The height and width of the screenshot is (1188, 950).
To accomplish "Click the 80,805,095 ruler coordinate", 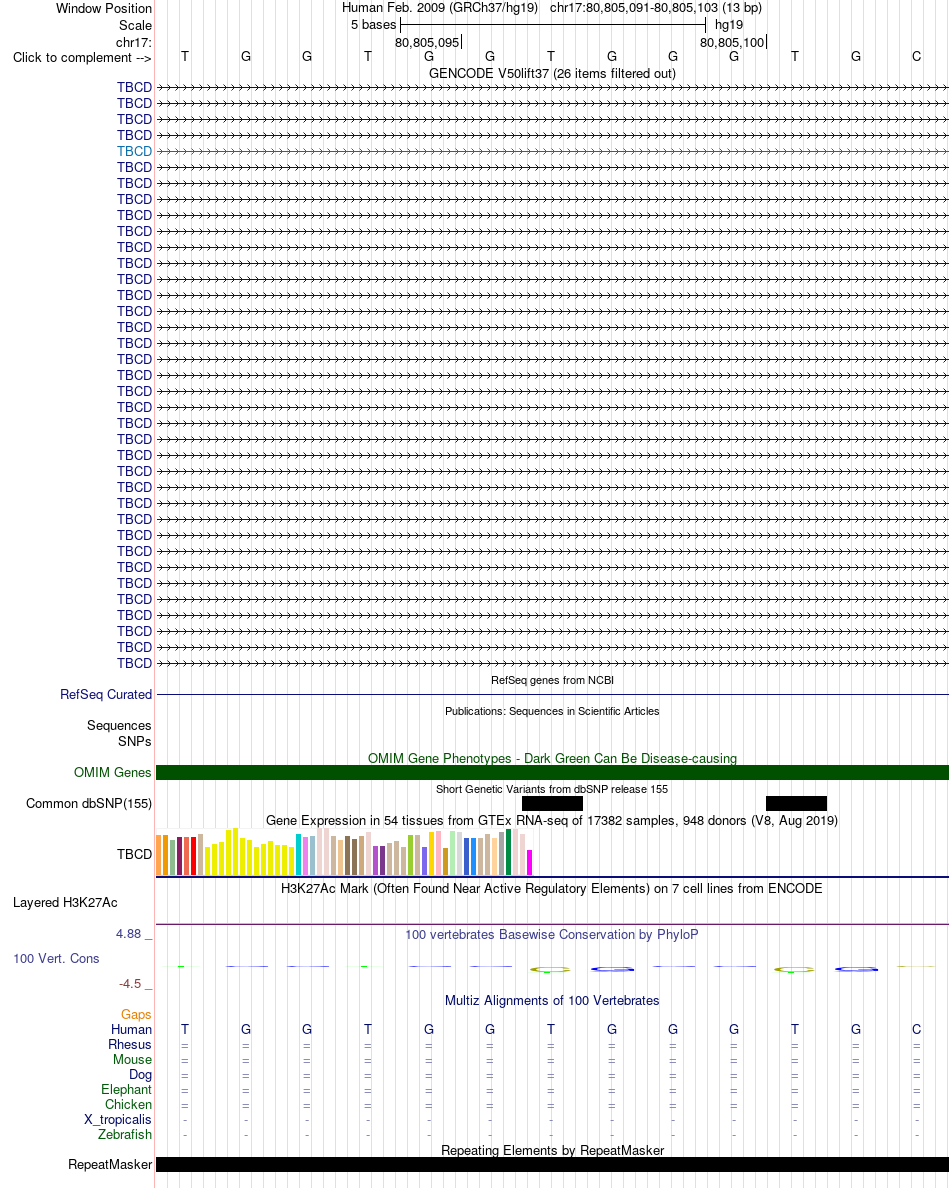I will [x=427, y=42].
